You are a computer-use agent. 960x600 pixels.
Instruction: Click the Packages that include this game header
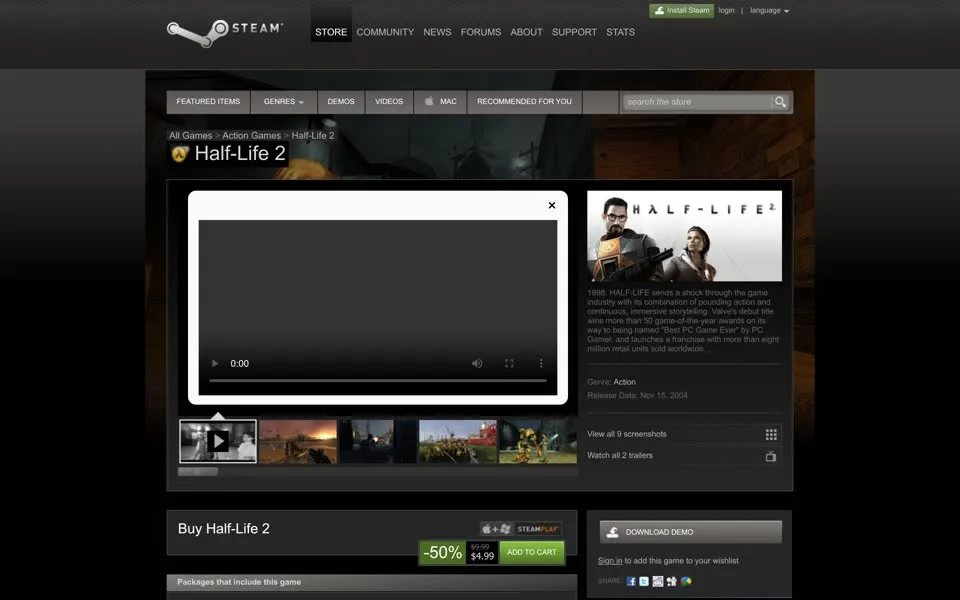(x=372, y=582)
